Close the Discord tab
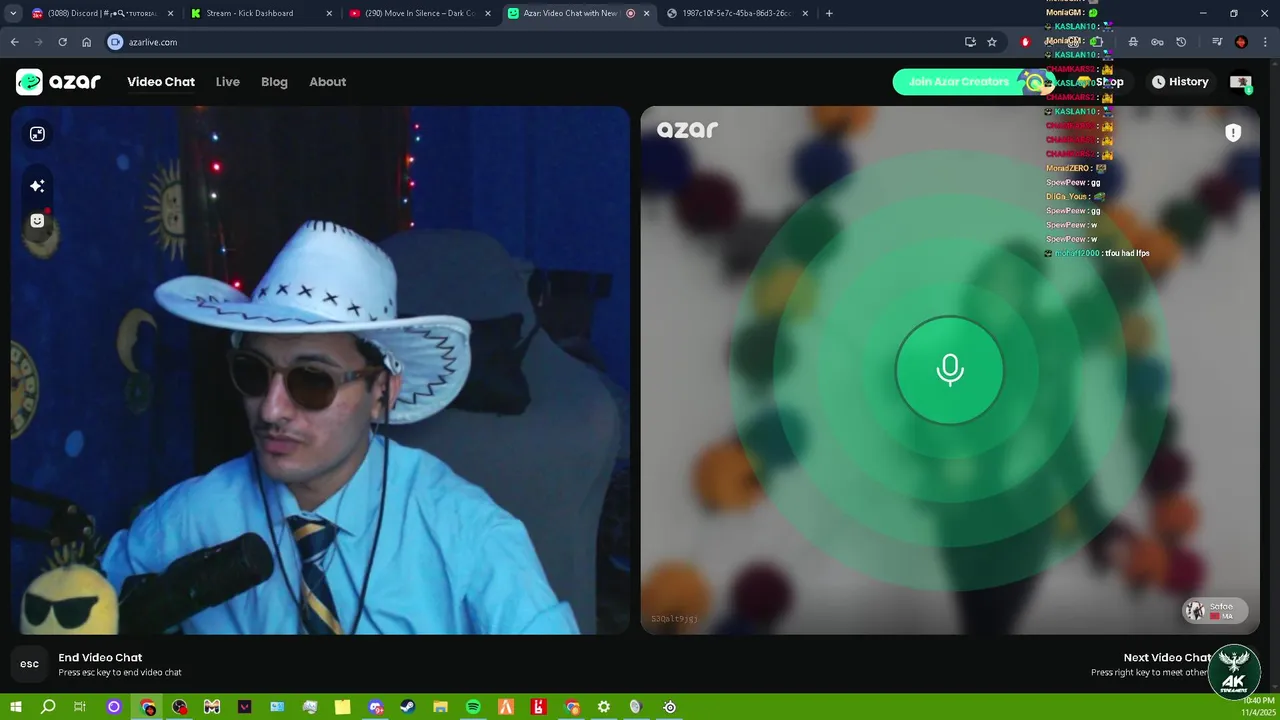The image size is (1280, 720). coord(170,13)
